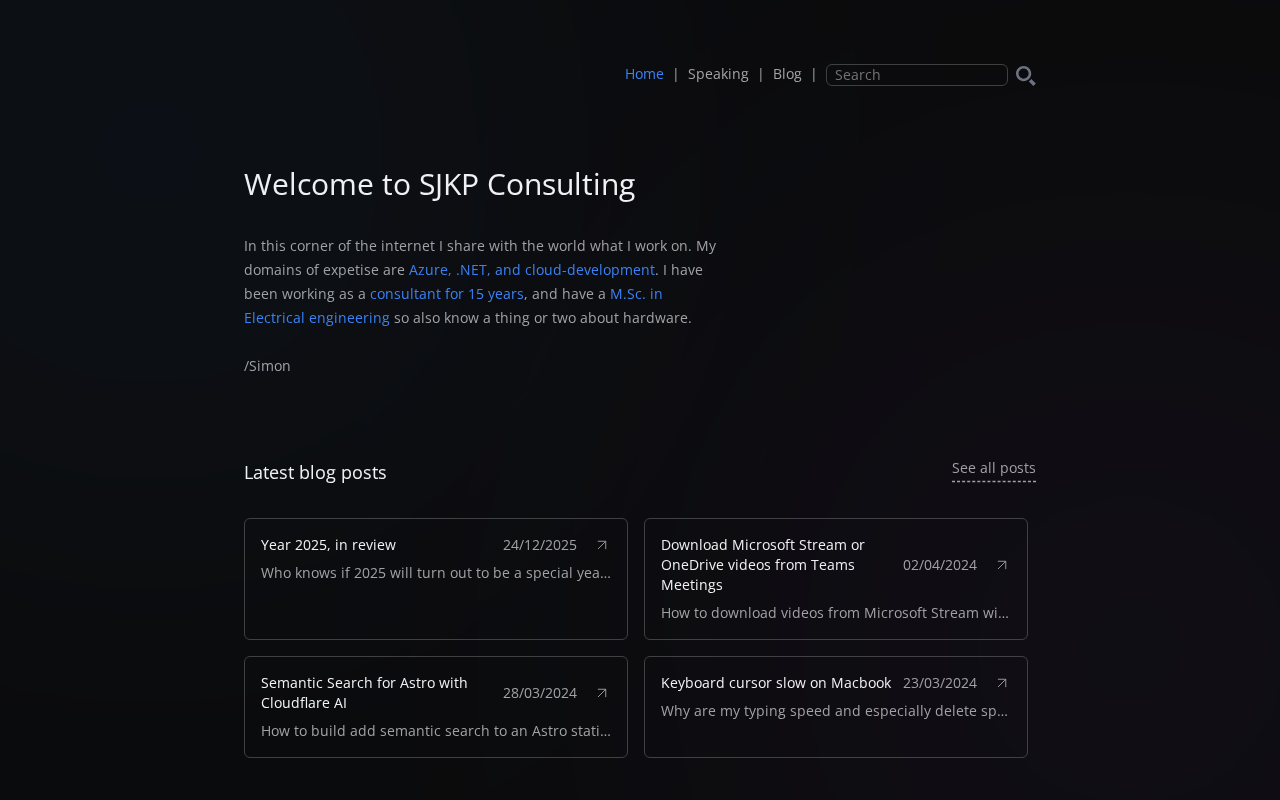
Task: Open the Speaking navigation item
Action: (718, 74)
